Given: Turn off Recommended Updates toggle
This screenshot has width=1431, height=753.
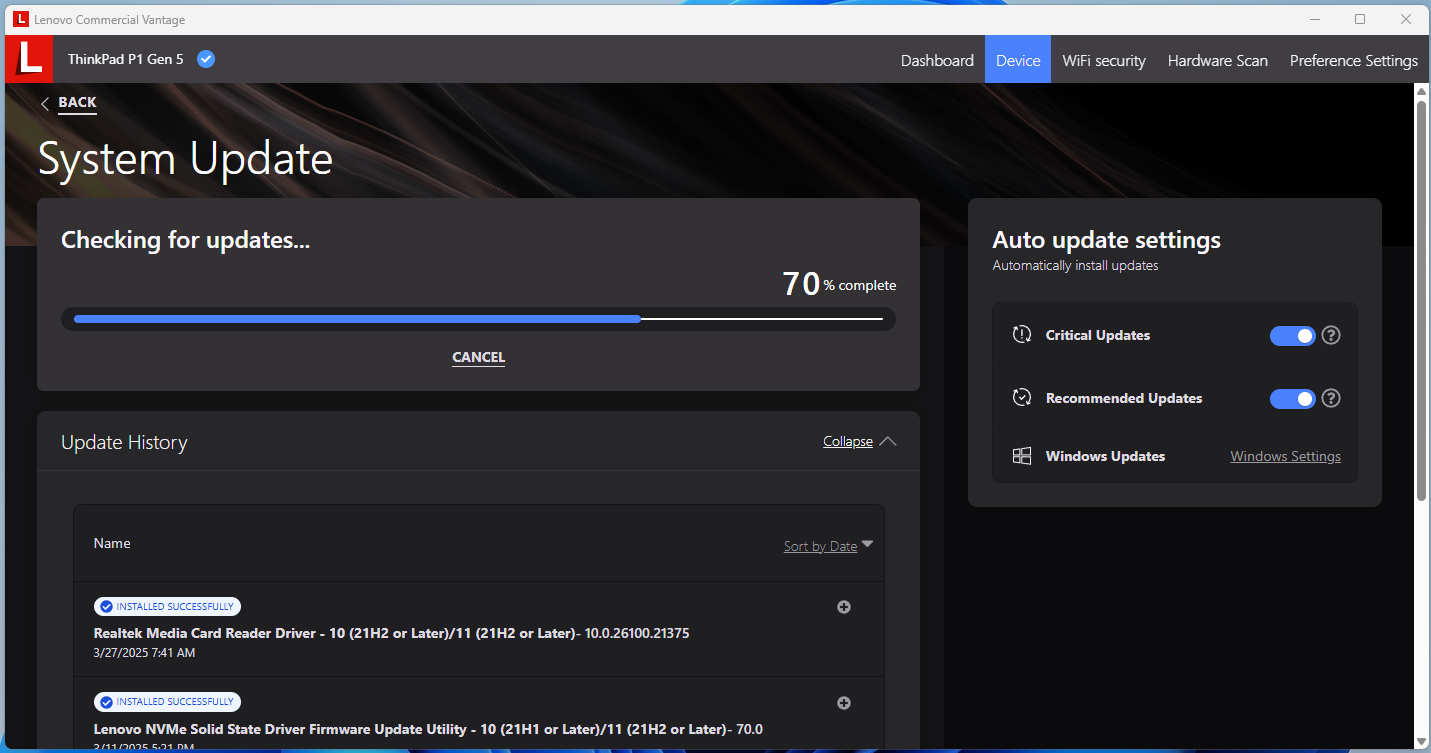Looking at the screenshot, I should 1292,398.
